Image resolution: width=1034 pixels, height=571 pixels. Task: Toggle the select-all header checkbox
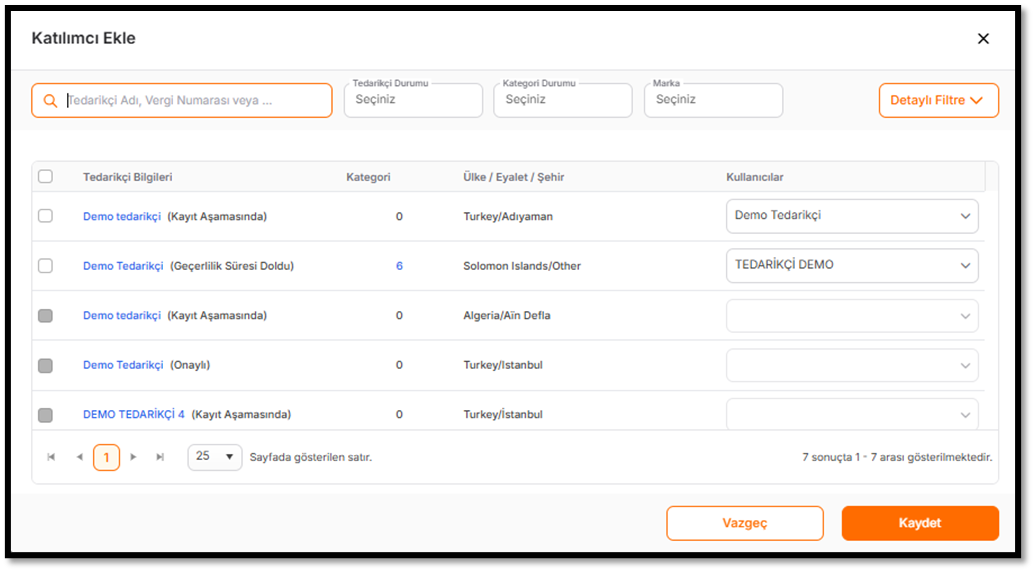coord(45,177)
